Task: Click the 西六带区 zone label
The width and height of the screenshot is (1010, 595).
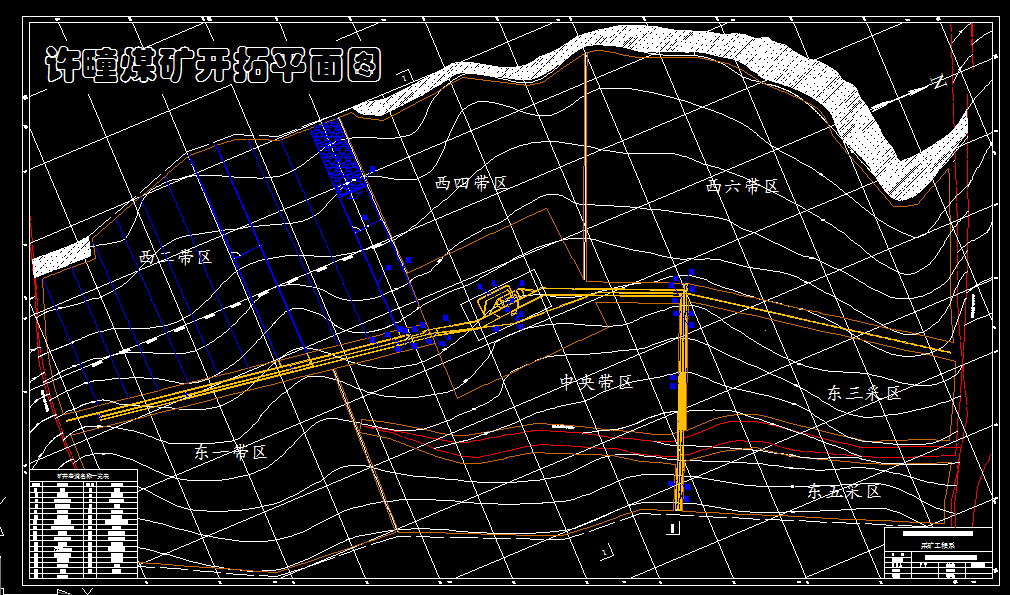Action: tap(742, 187)
